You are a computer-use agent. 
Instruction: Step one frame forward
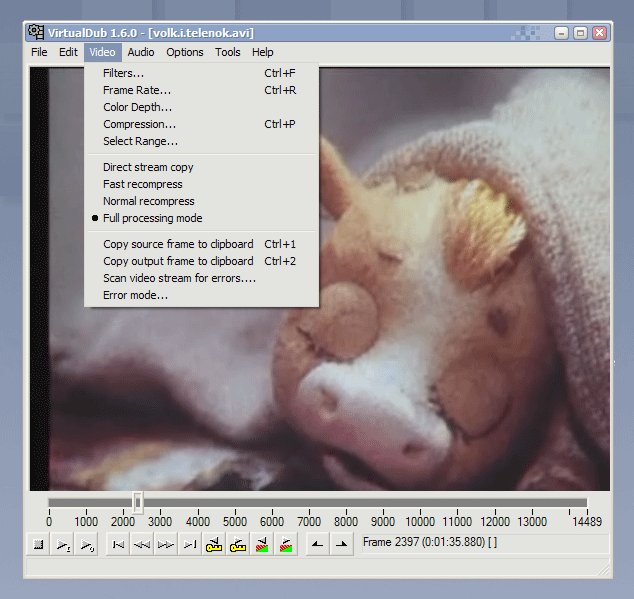coord(166,544)
